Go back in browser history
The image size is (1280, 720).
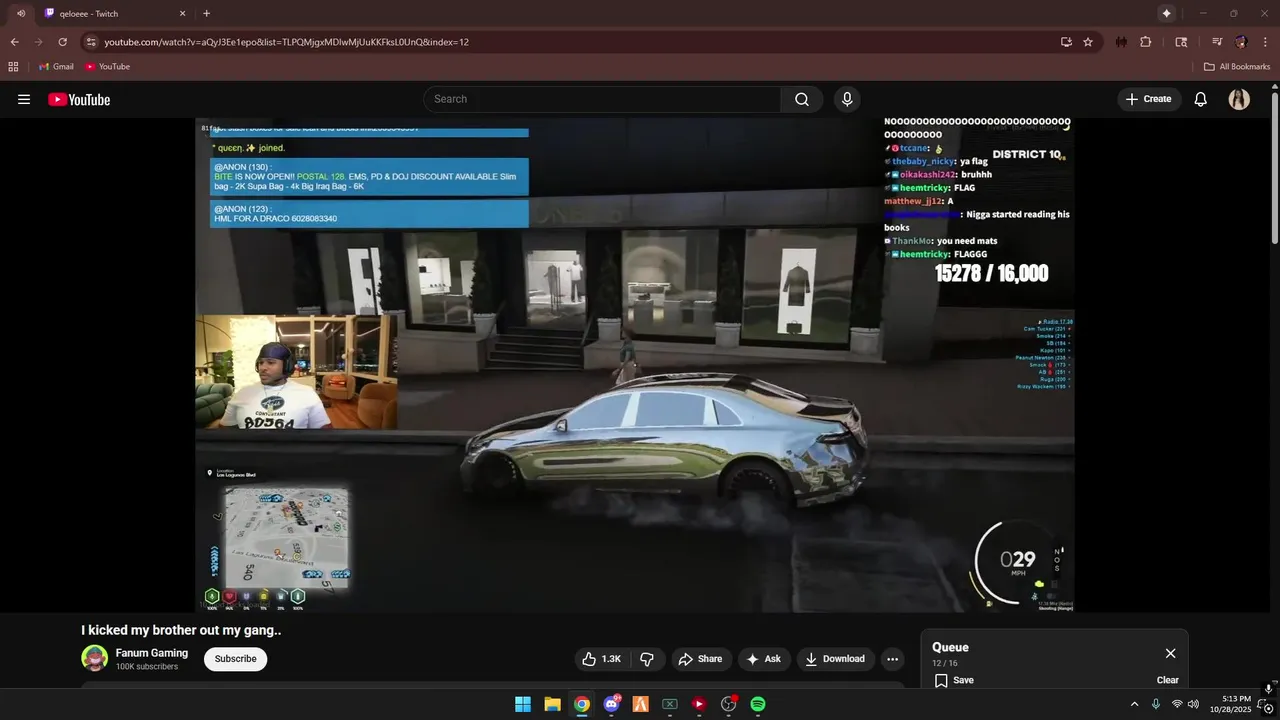14,42
